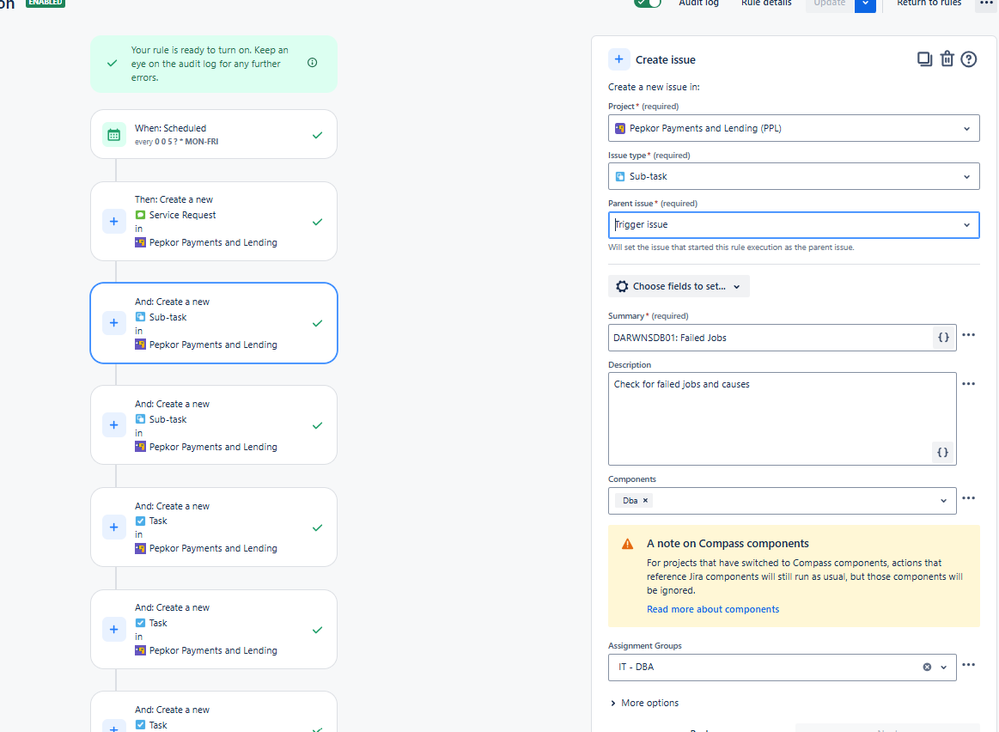
Task: Click plus icon on second Sub-task step
Action: coord(114,425)
